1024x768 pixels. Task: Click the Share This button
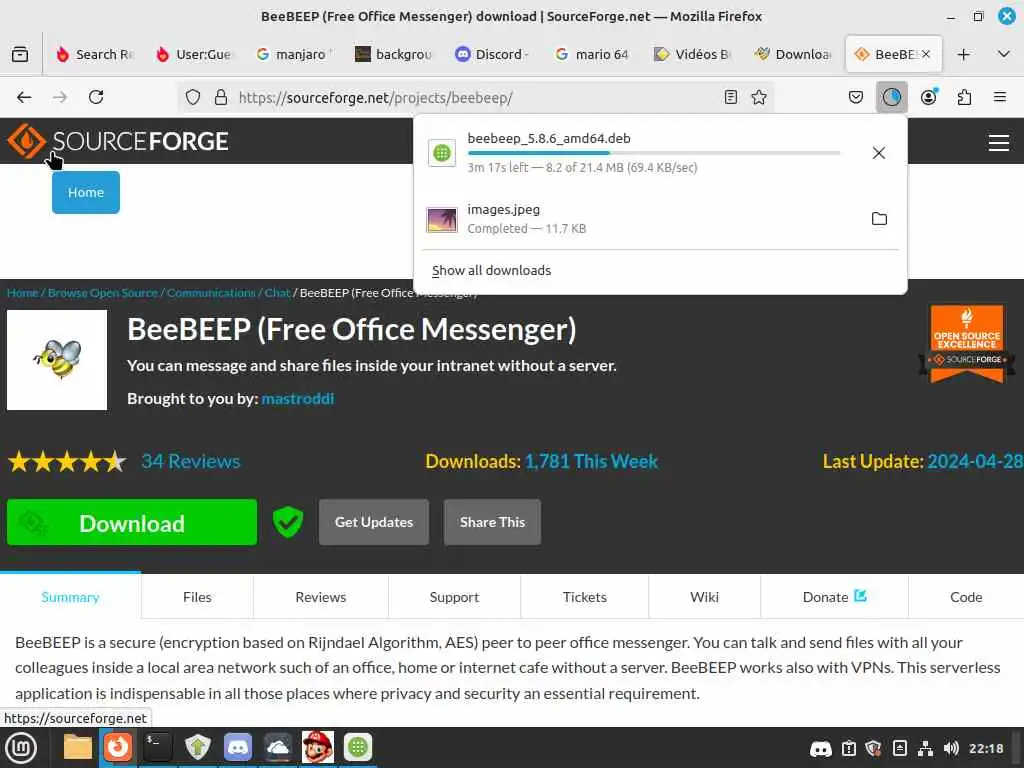pyautogui.click(x=492, y=522)
